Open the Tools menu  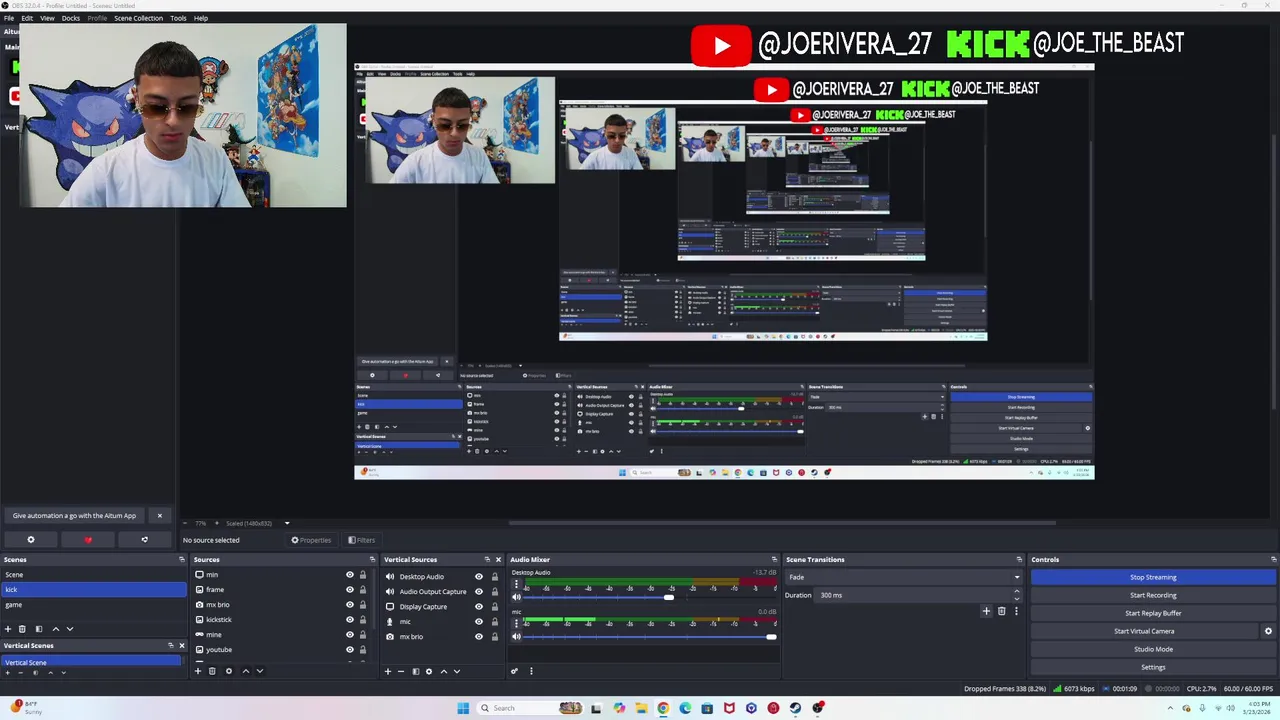coord(178,18)
